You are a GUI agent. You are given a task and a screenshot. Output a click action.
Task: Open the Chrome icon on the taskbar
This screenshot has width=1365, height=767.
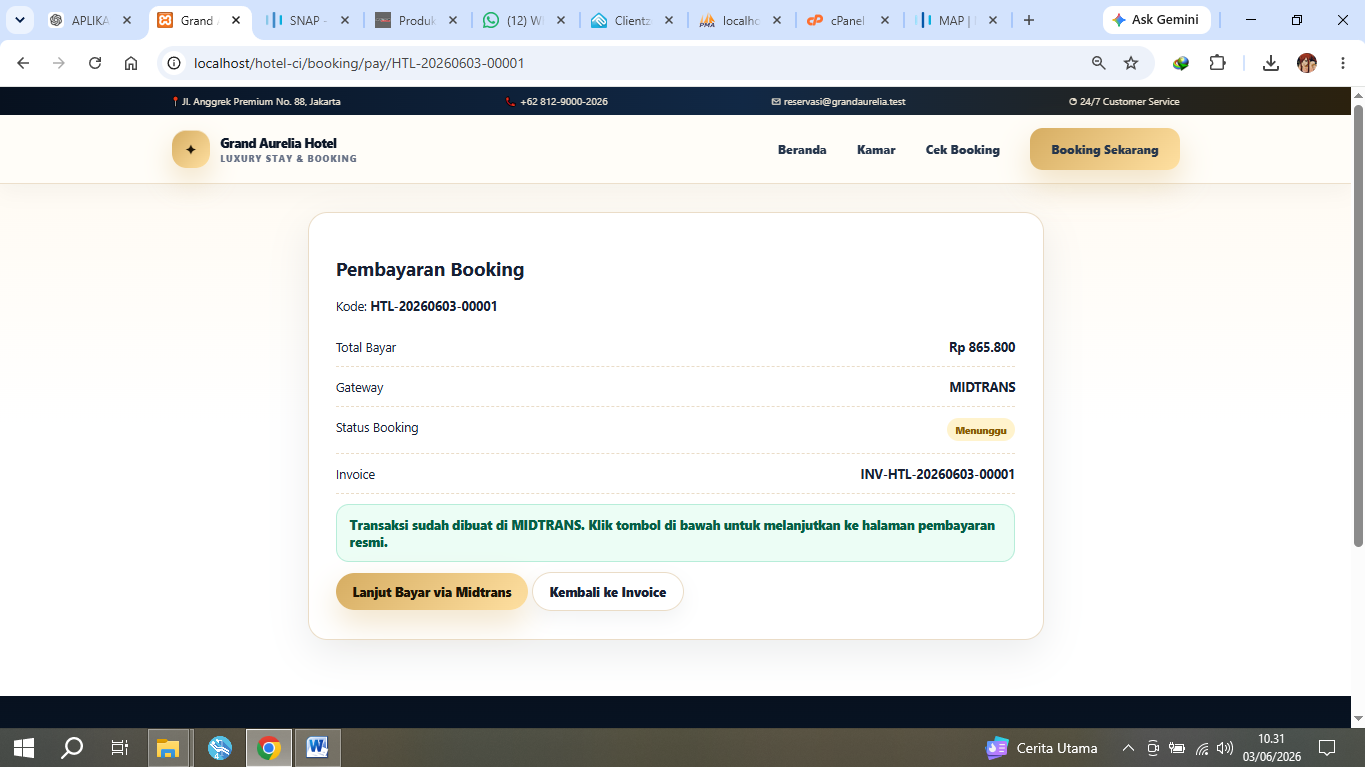[x=268, y=748]
